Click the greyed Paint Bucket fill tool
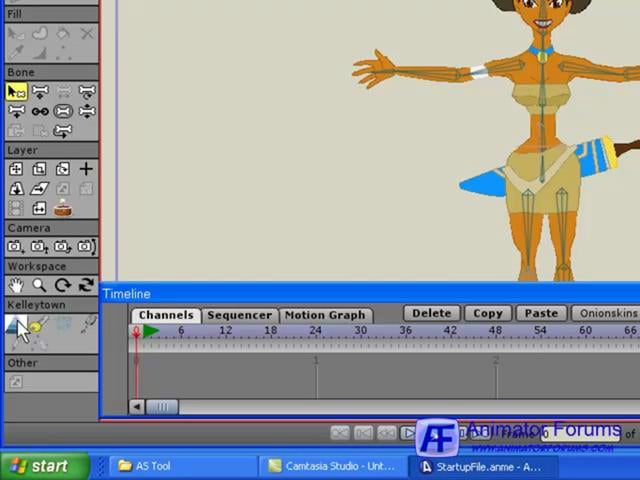Image resolution: width=640 pixels, height=480 pixels. [x=63, y=33]
